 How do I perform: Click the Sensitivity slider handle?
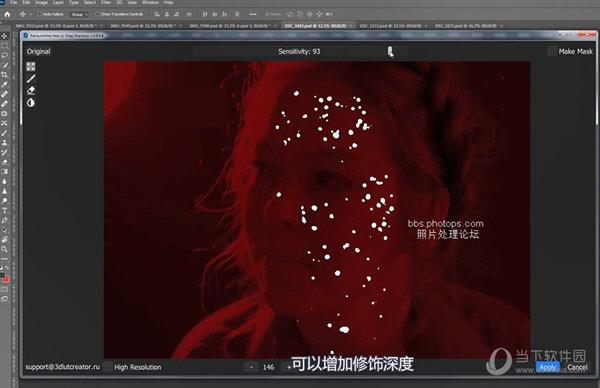390,51
